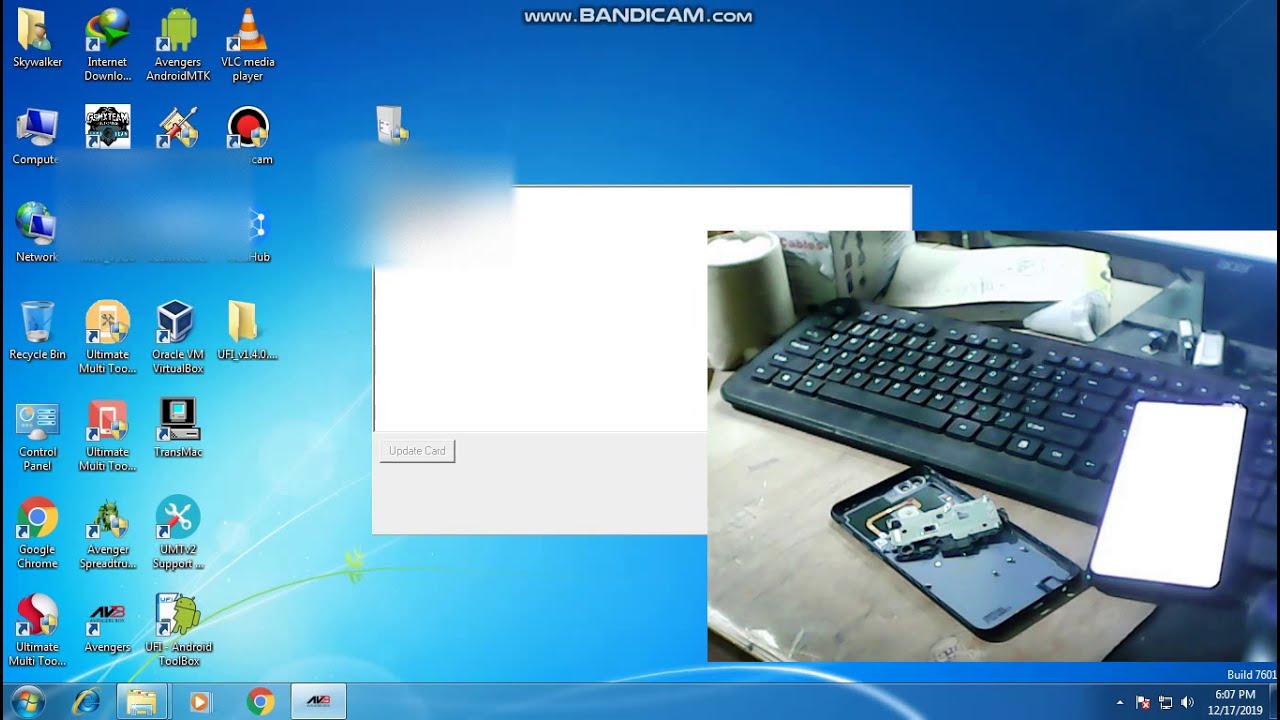
Task: Open the Recycle Bin
Action: point(37,331)
